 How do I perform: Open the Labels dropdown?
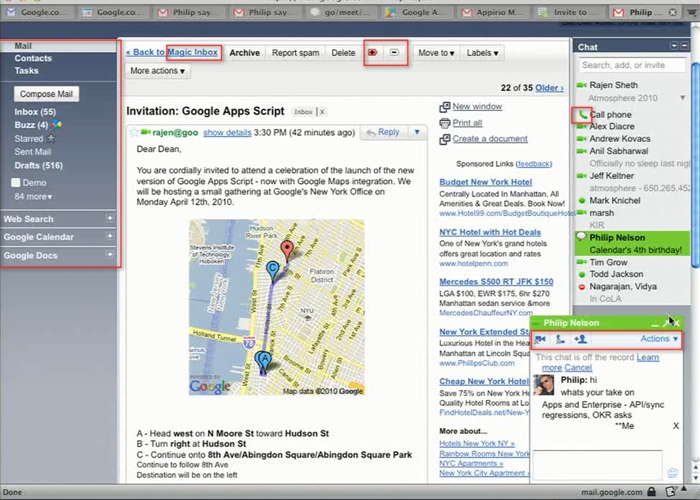pyautogui.click(x=482, y=52)
